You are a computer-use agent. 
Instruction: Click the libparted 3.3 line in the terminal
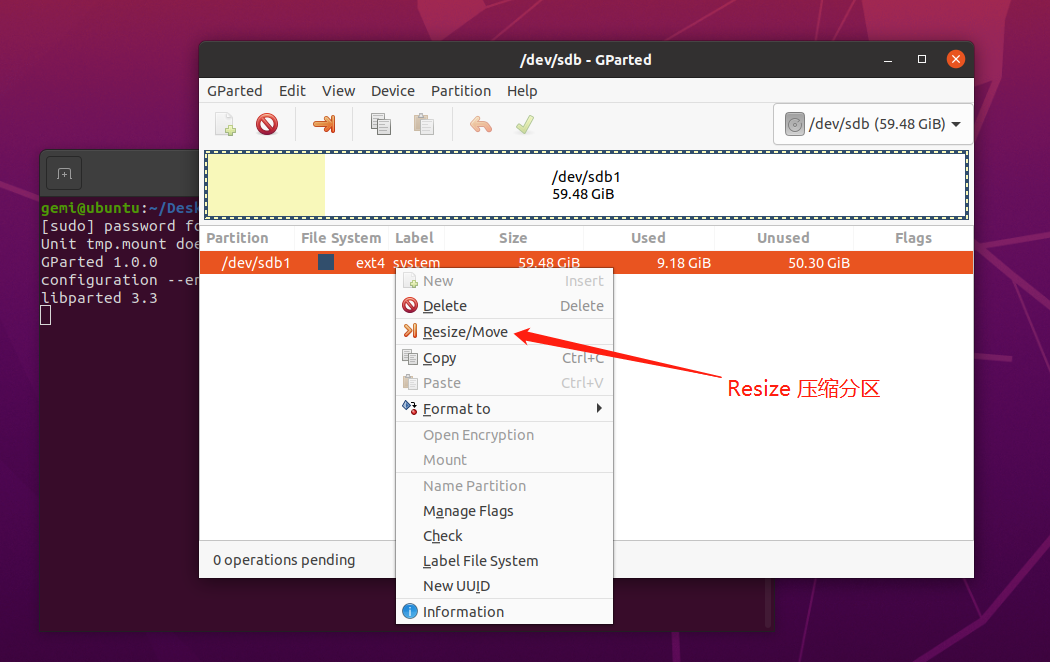tap(99, 298)
